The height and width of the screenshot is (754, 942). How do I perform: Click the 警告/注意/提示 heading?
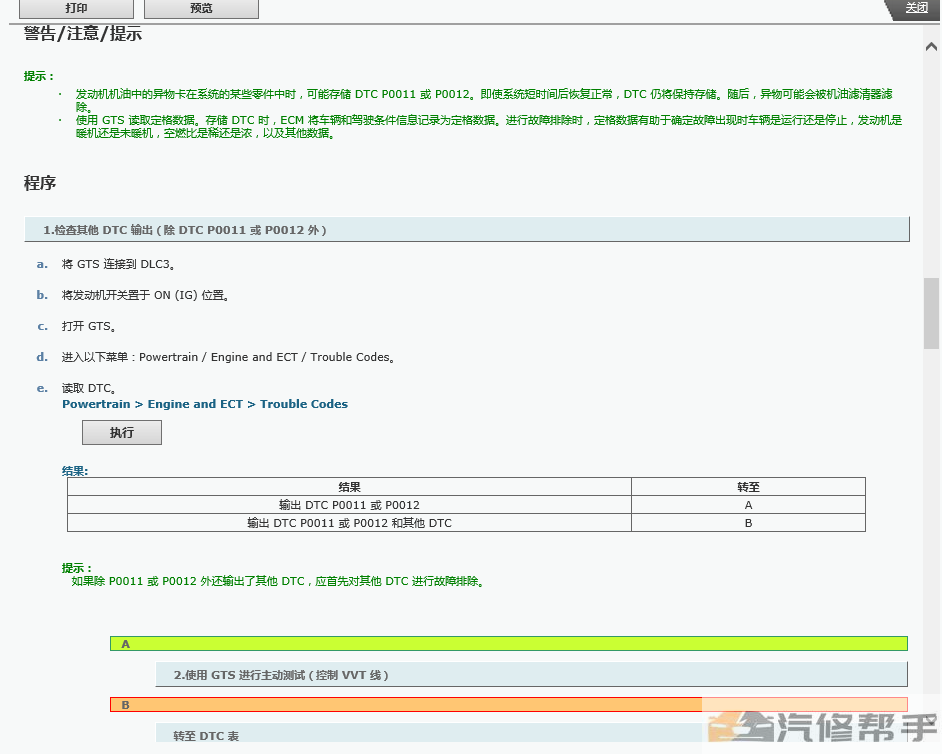click(x=83, y=34)
